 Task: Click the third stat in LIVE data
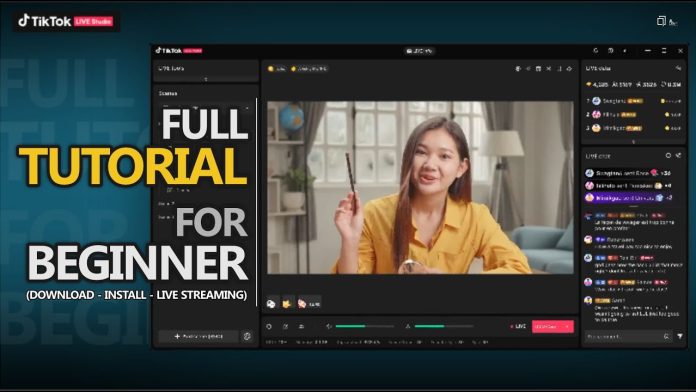pyautogui.click(x=646, y=84)
